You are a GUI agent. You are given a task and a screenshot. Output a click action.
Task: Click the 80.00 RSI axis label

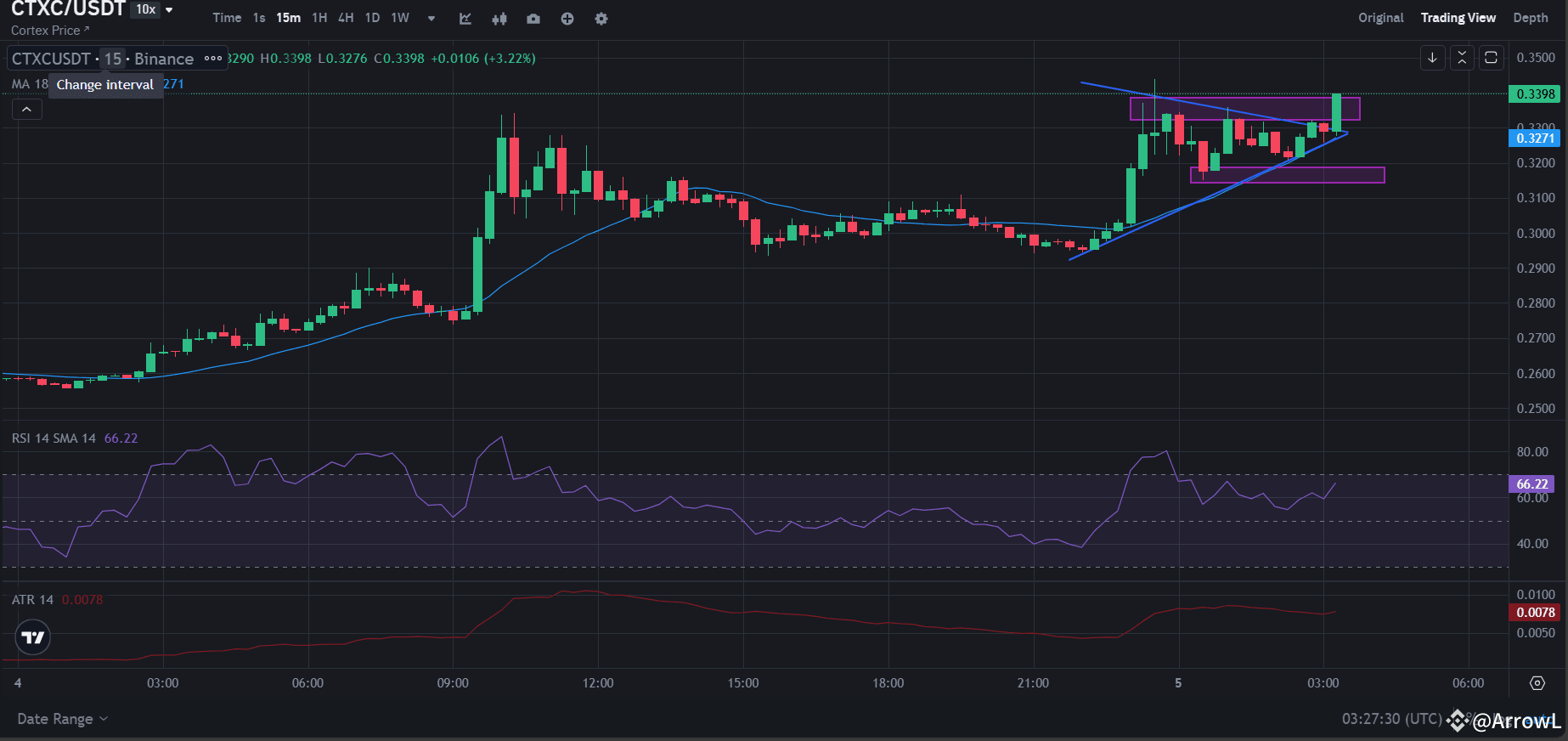[1532, 452]
